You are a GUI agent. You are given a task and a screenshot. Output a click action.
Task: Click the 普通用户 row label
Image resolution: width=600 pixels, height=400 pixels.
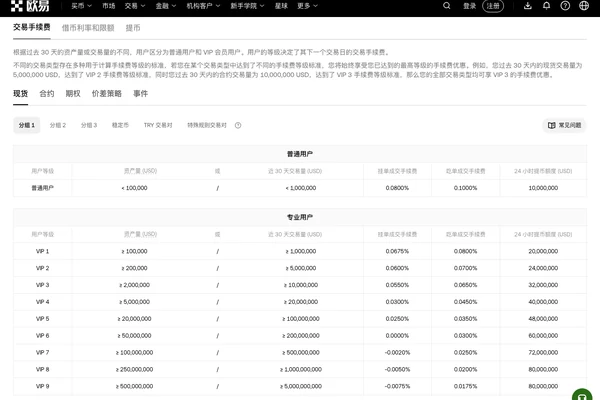42,188
